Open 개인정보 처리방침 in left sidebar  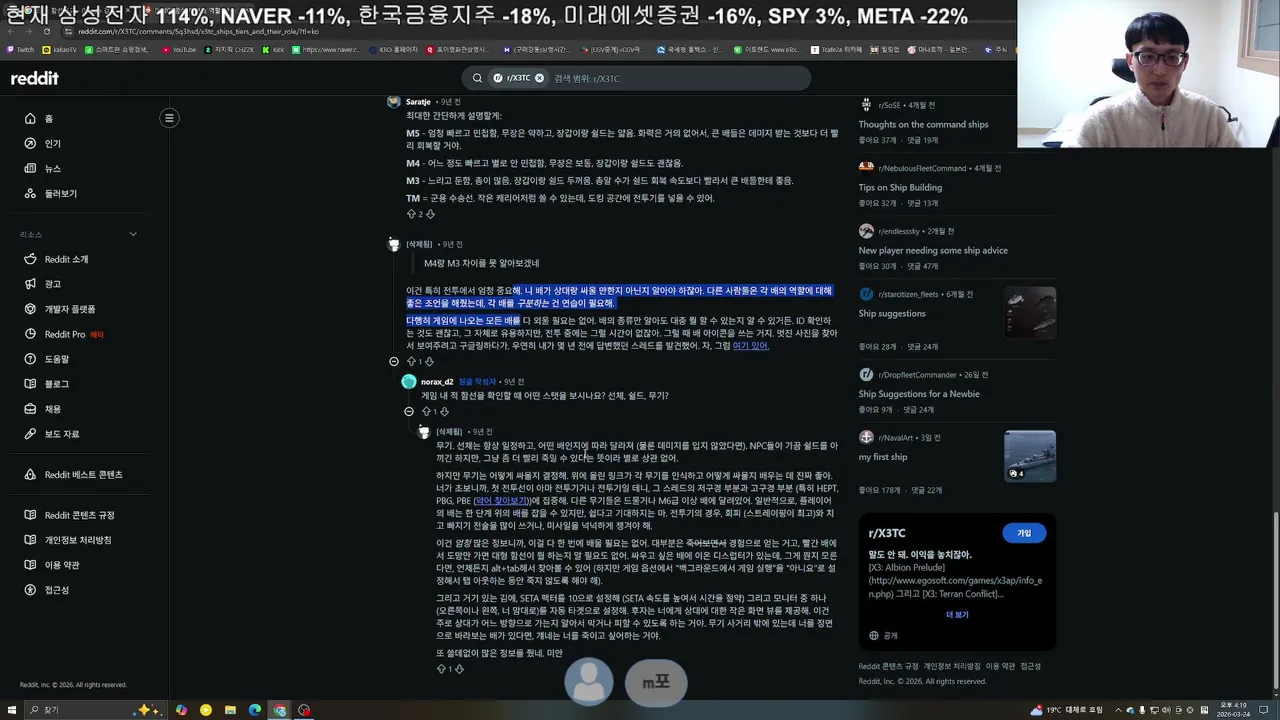tap(80, 540)
